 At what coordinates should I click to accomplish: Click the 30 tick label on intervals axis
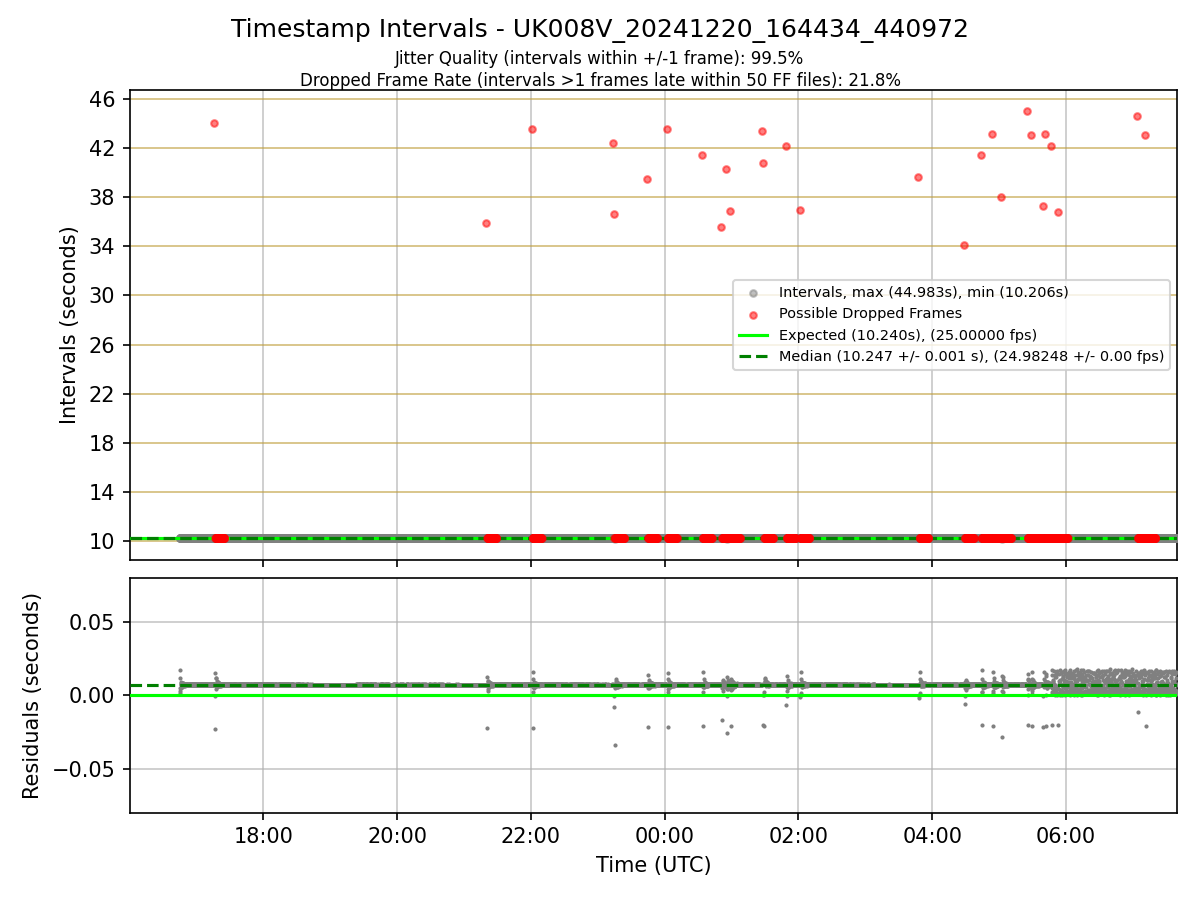click(105, 295)
